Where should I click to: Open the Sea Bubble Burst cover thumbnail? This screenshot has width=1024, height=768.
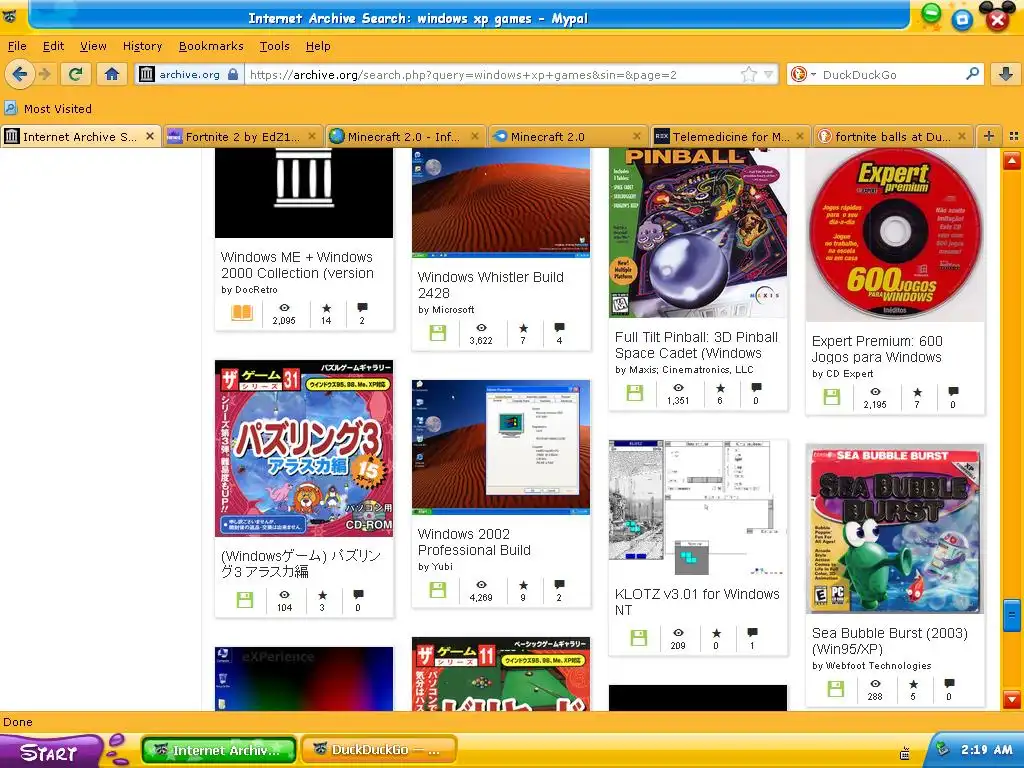(895, 529)
